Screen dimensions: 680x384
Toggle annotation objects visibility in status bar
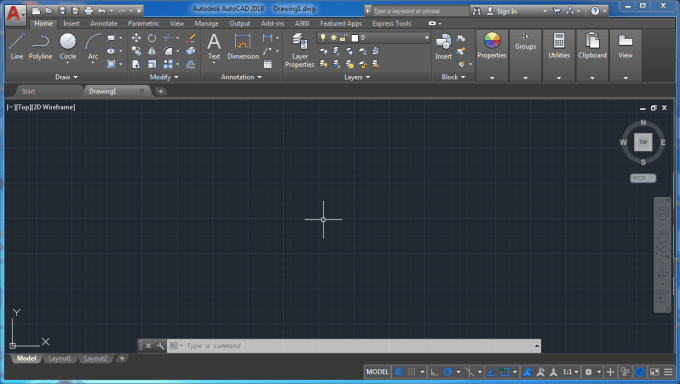click(x=527, y=372)
